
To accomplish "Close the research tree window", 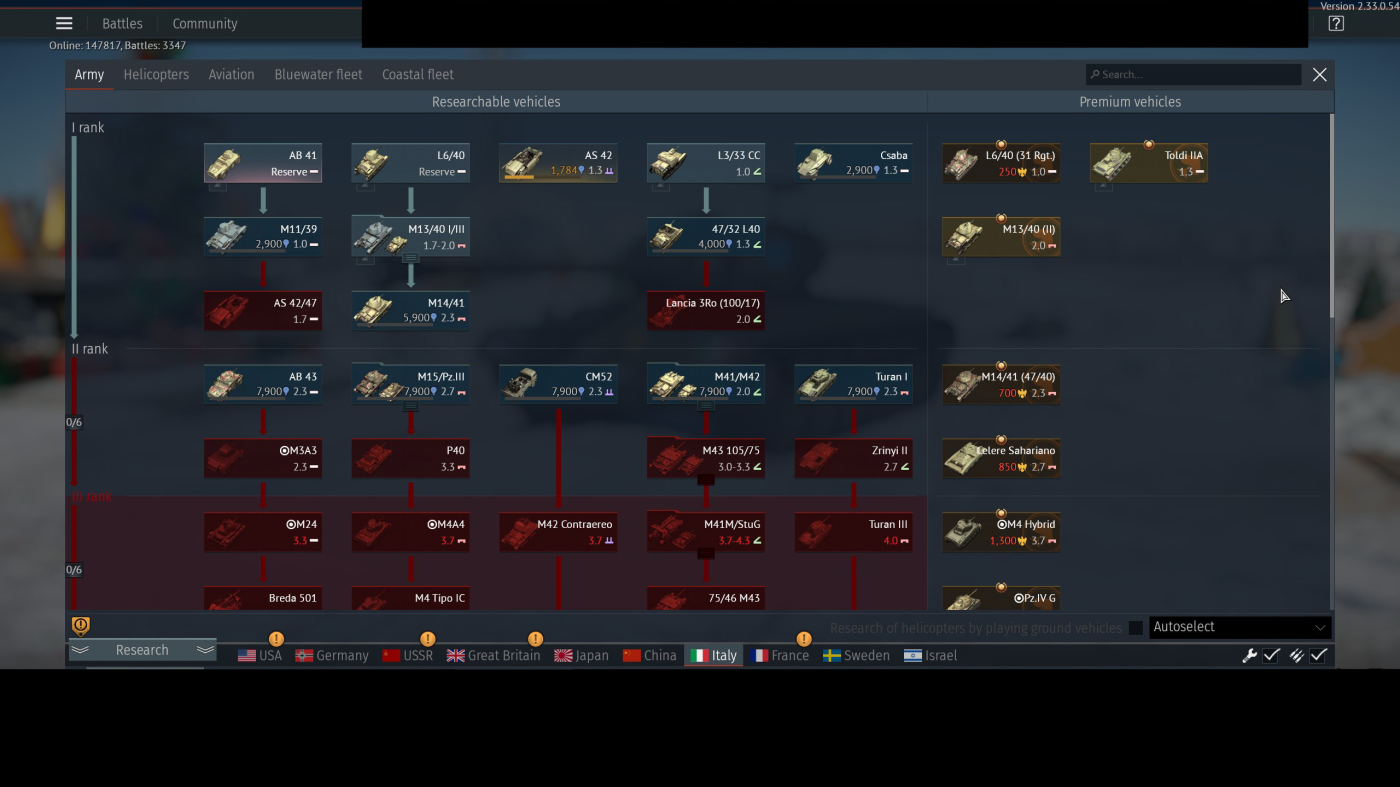I will 1320,75.
